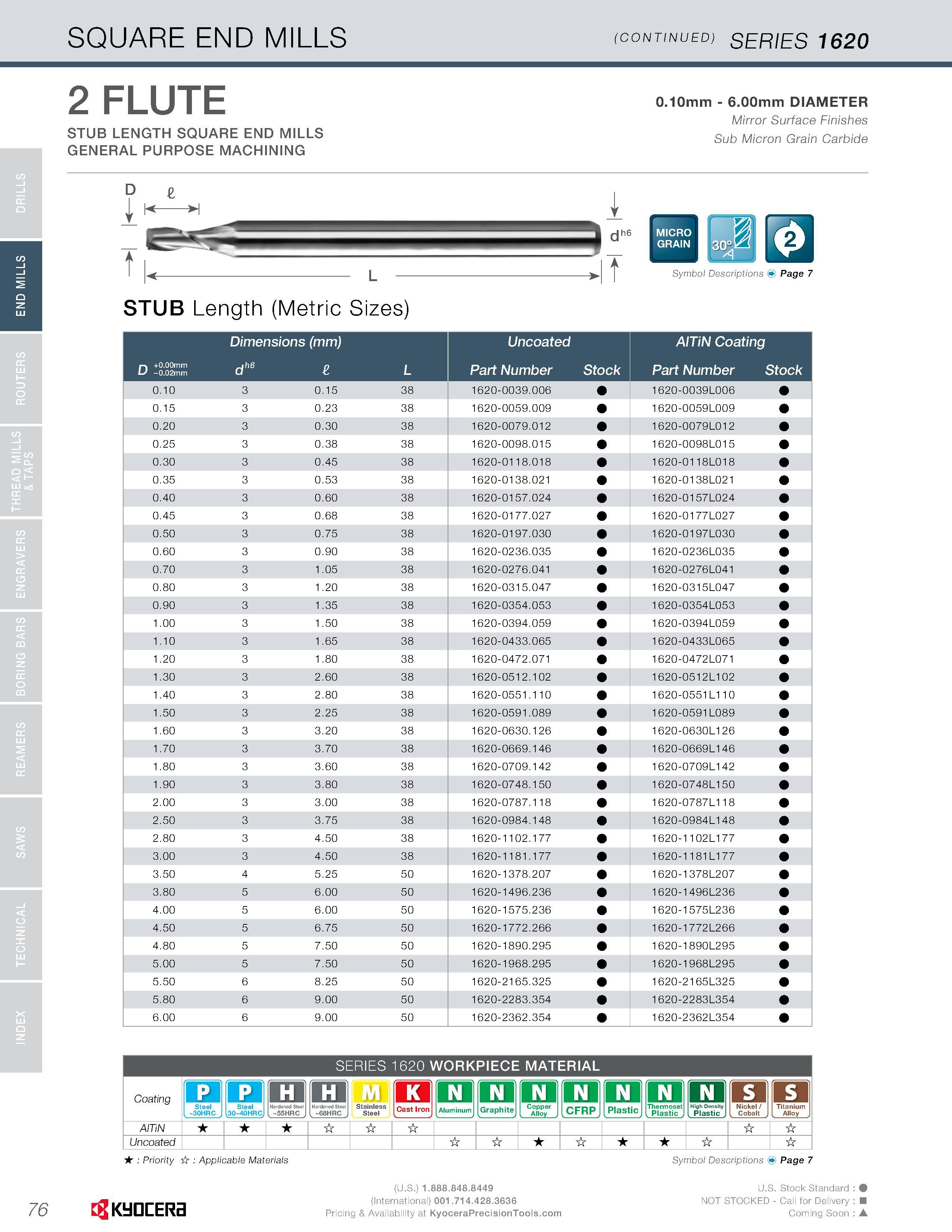The height and width of the screenshot is (1232, 952).
Task: Select the blue P Steel ~30HRC icon
Action: point(203,1098)
